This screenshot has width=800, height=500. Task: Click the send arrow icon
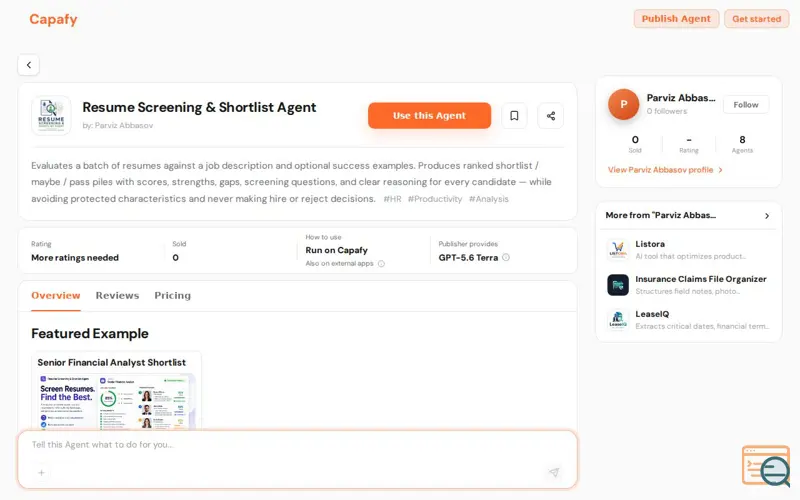554,472
